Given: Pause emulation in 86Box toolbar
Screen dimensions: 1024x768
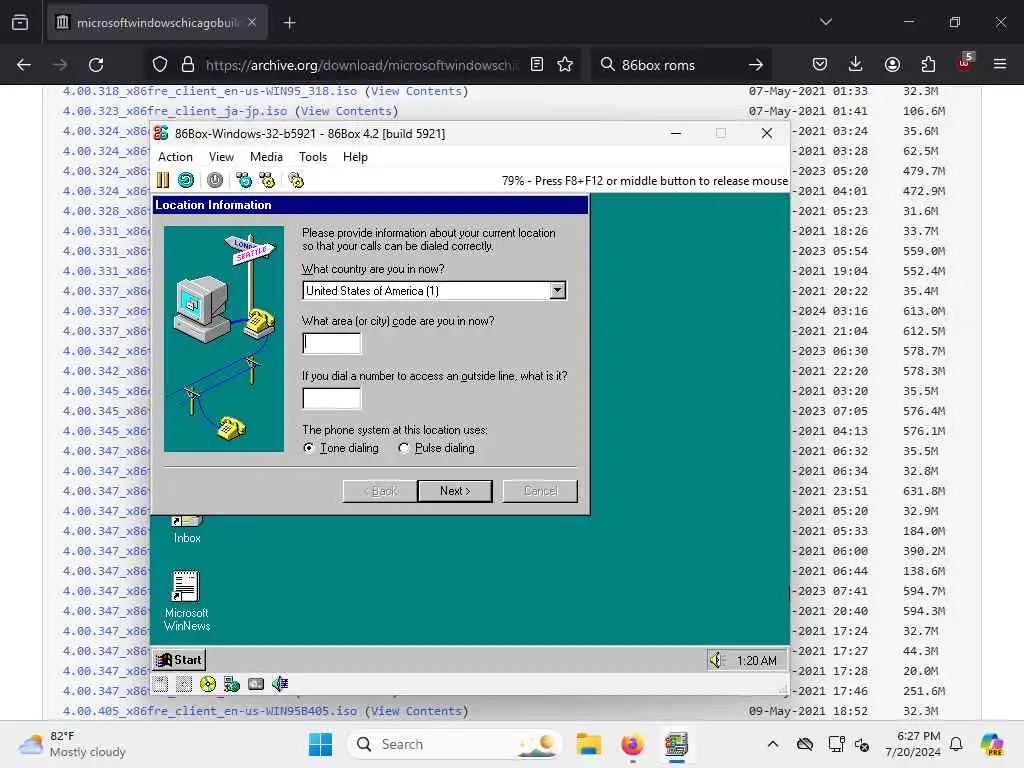Looking at the screenshot, I should [163, 180].
